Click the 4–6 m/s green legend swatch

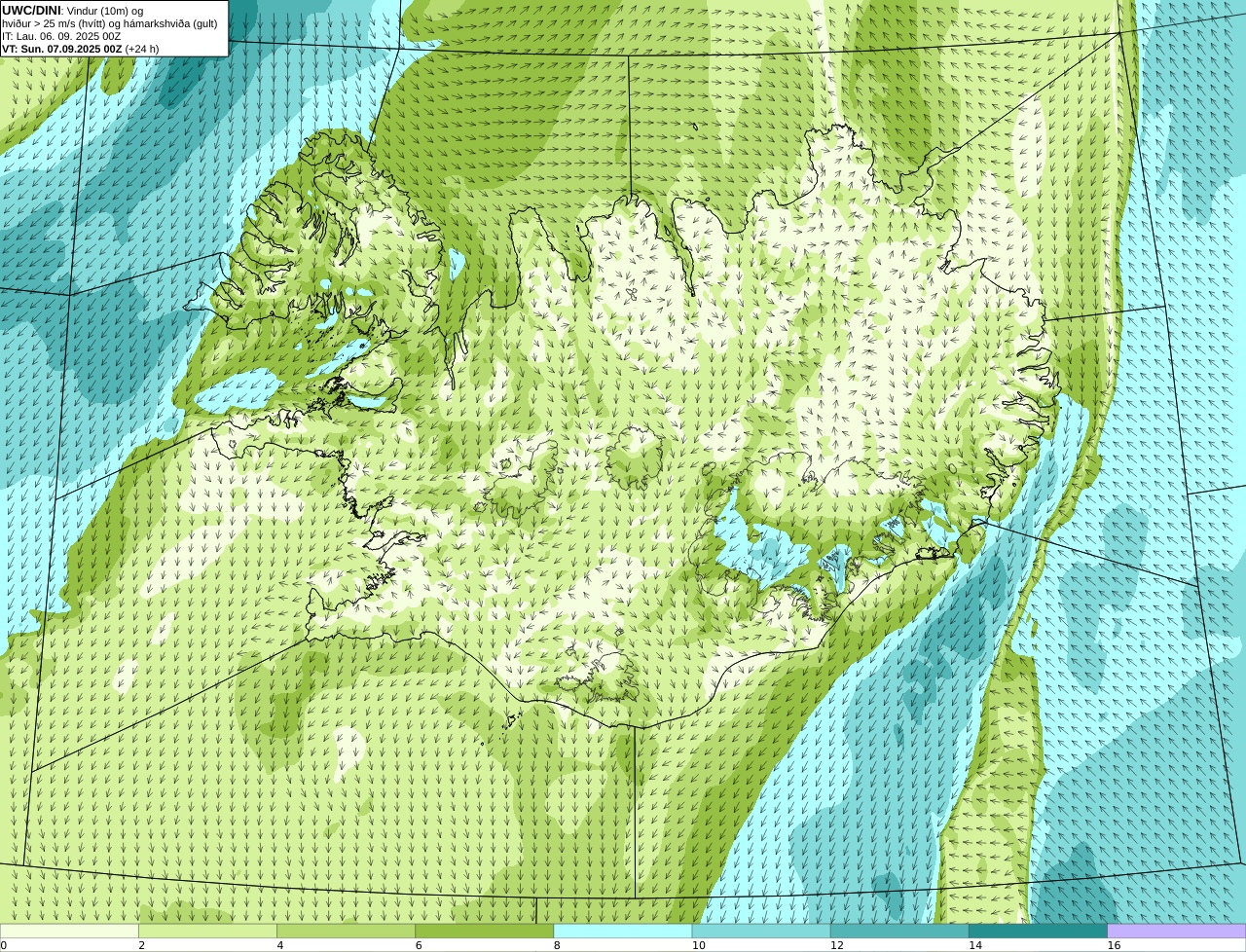point(346,931)
